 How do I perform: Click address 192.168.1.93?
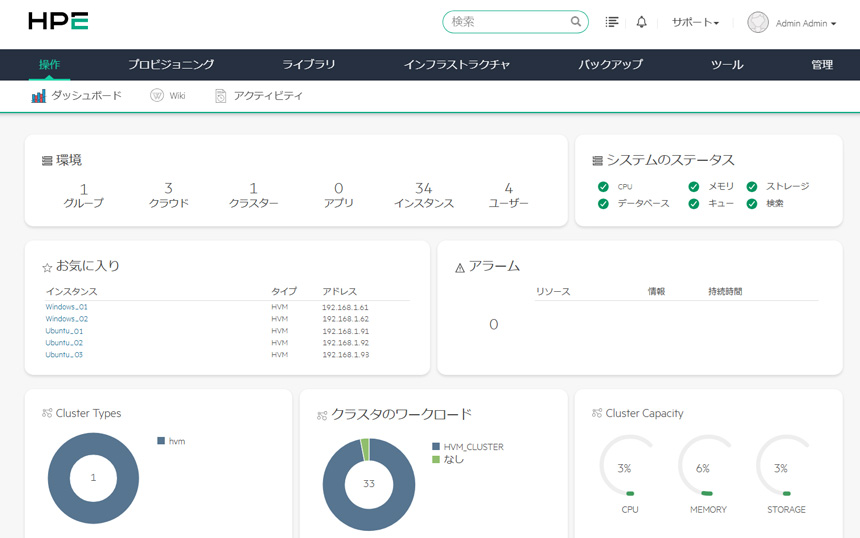[x=346, y=355]
